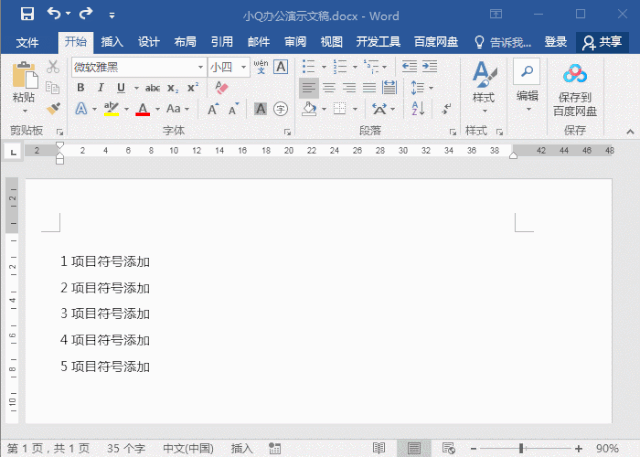Image resolution: width=640 pixels, height=457 pixels.
Task: Copy selection with the copy icon
Action: pos(53,87)
